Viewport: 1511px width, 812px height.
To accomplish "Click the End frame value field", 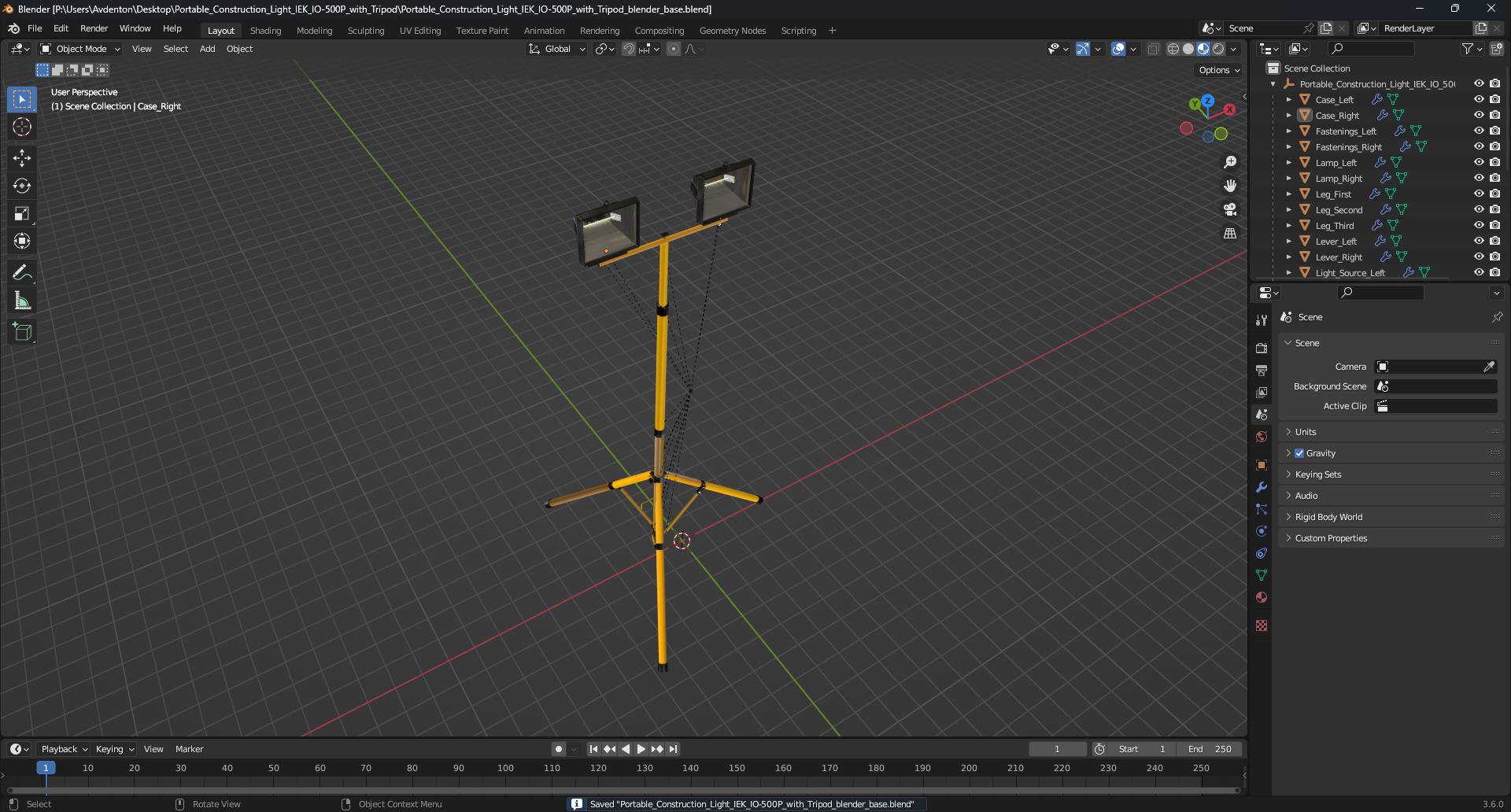I will [x=1210, y=749].
